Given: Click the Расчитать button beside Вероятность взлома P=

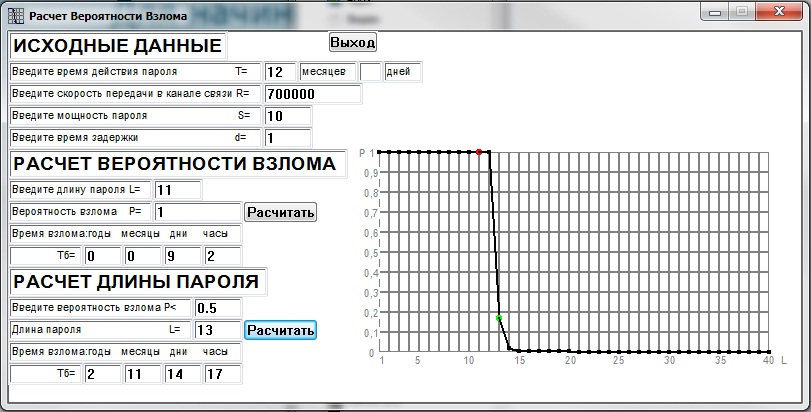Looking at the screenshot, I should (280, 212).
